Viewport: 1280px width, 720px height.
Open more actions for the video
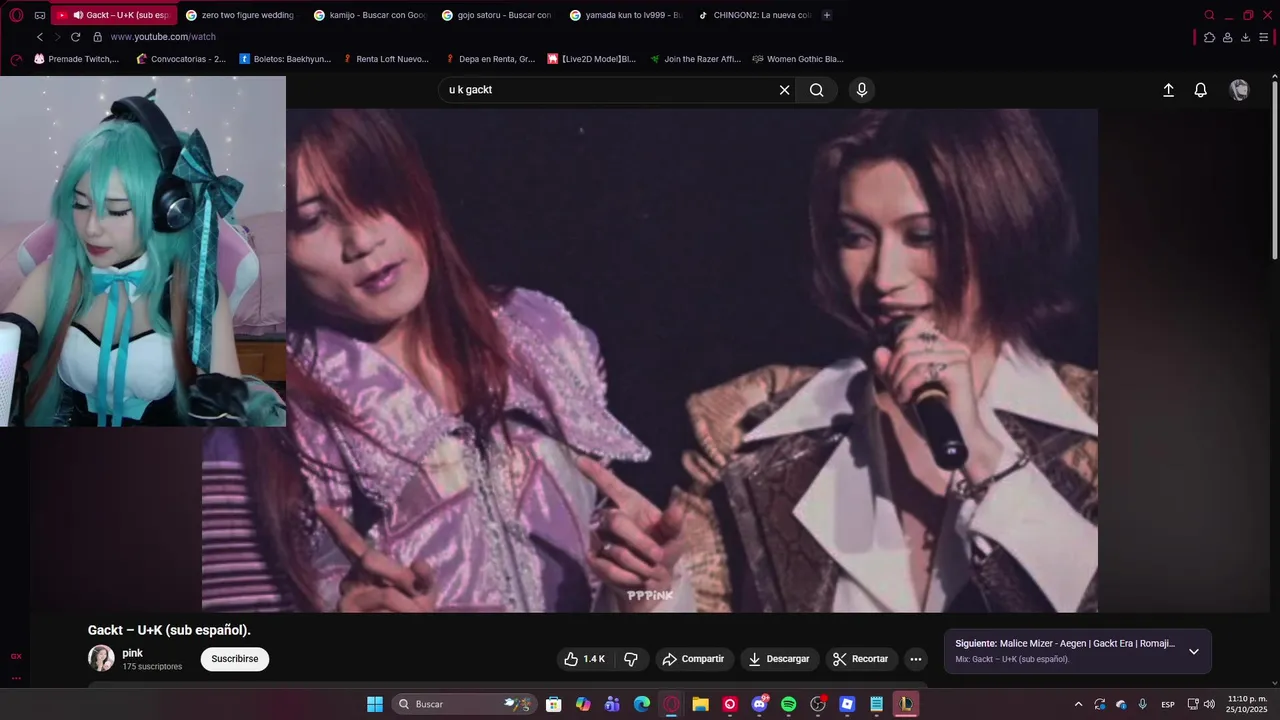915,659
